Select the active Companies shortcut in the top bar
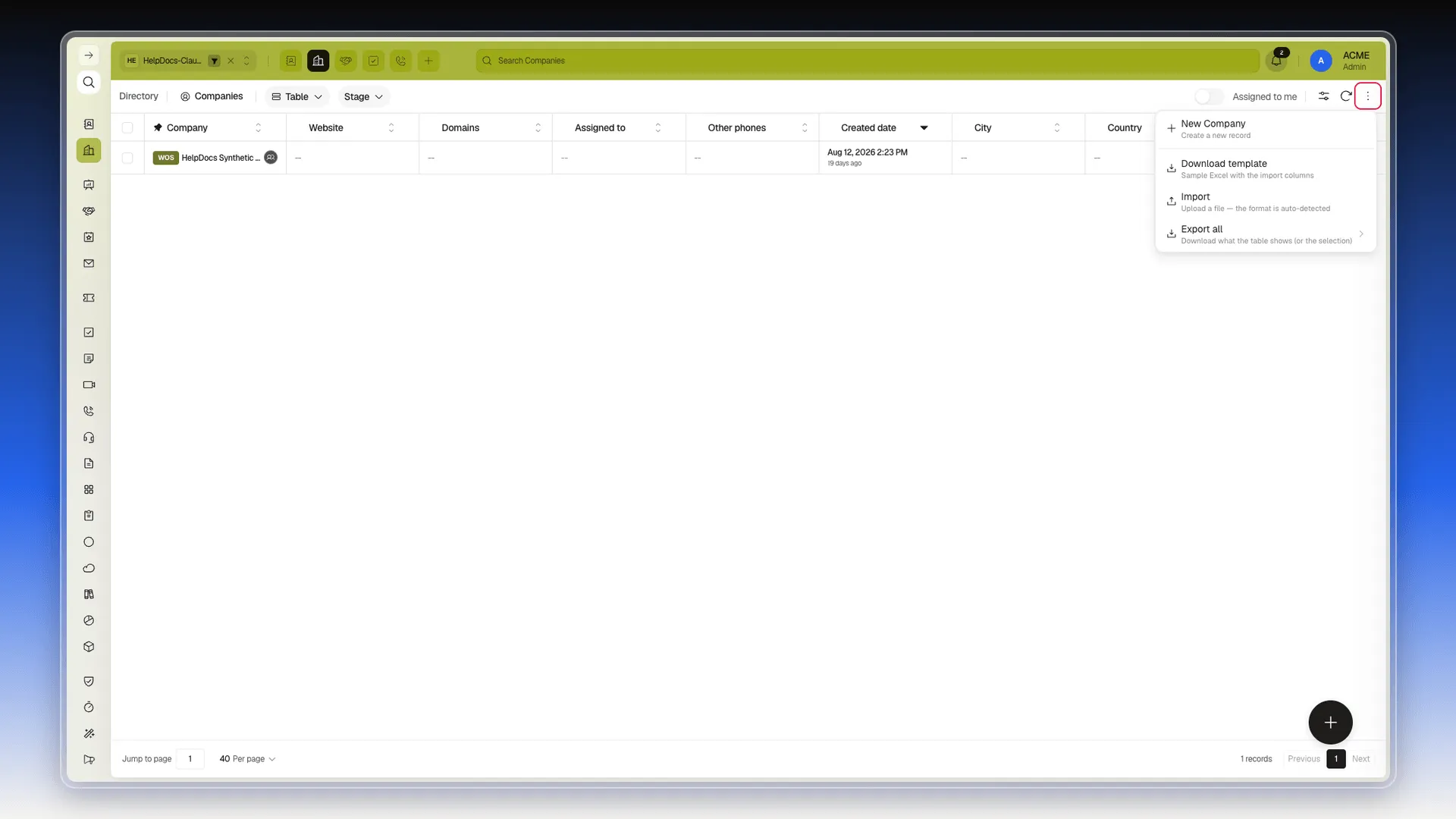This screenshot has width=1456, height=819. click(318, 61)
